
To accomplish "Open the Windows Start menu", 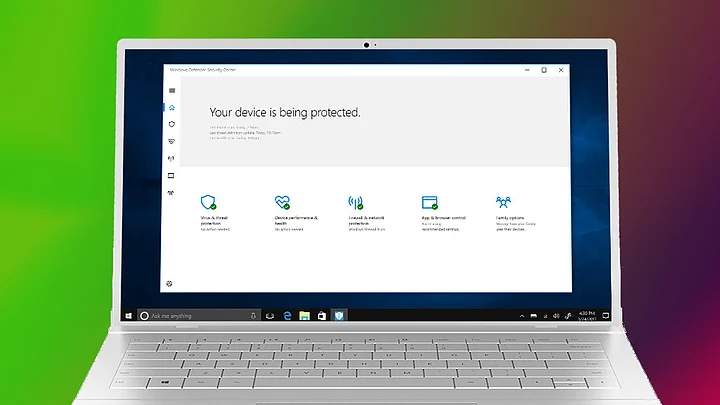I will click(x=129, y=316).
